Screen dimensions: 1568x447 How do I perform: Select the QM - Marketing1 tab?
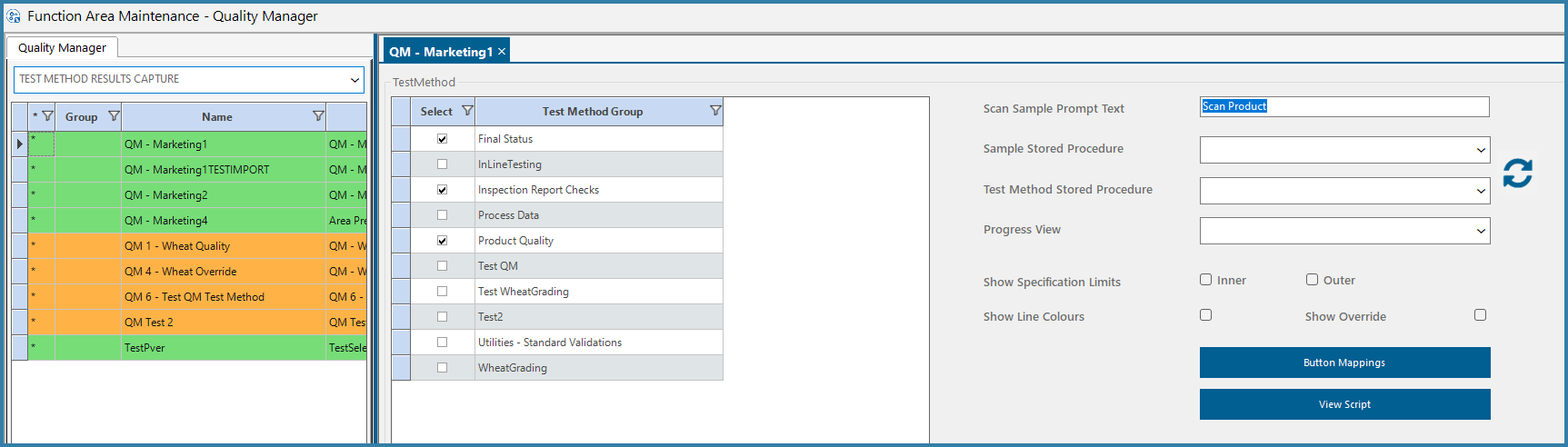point(441,52)
